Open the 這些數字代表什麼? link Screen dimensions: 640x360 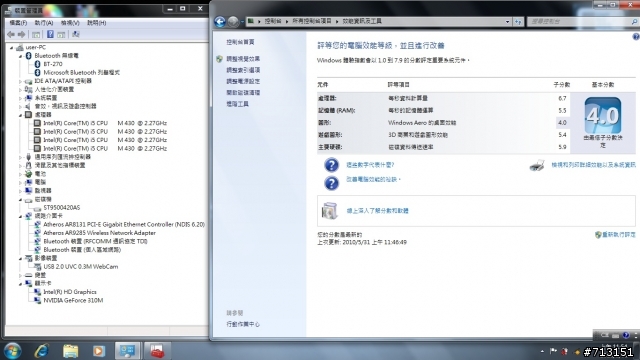pos(370,165)
